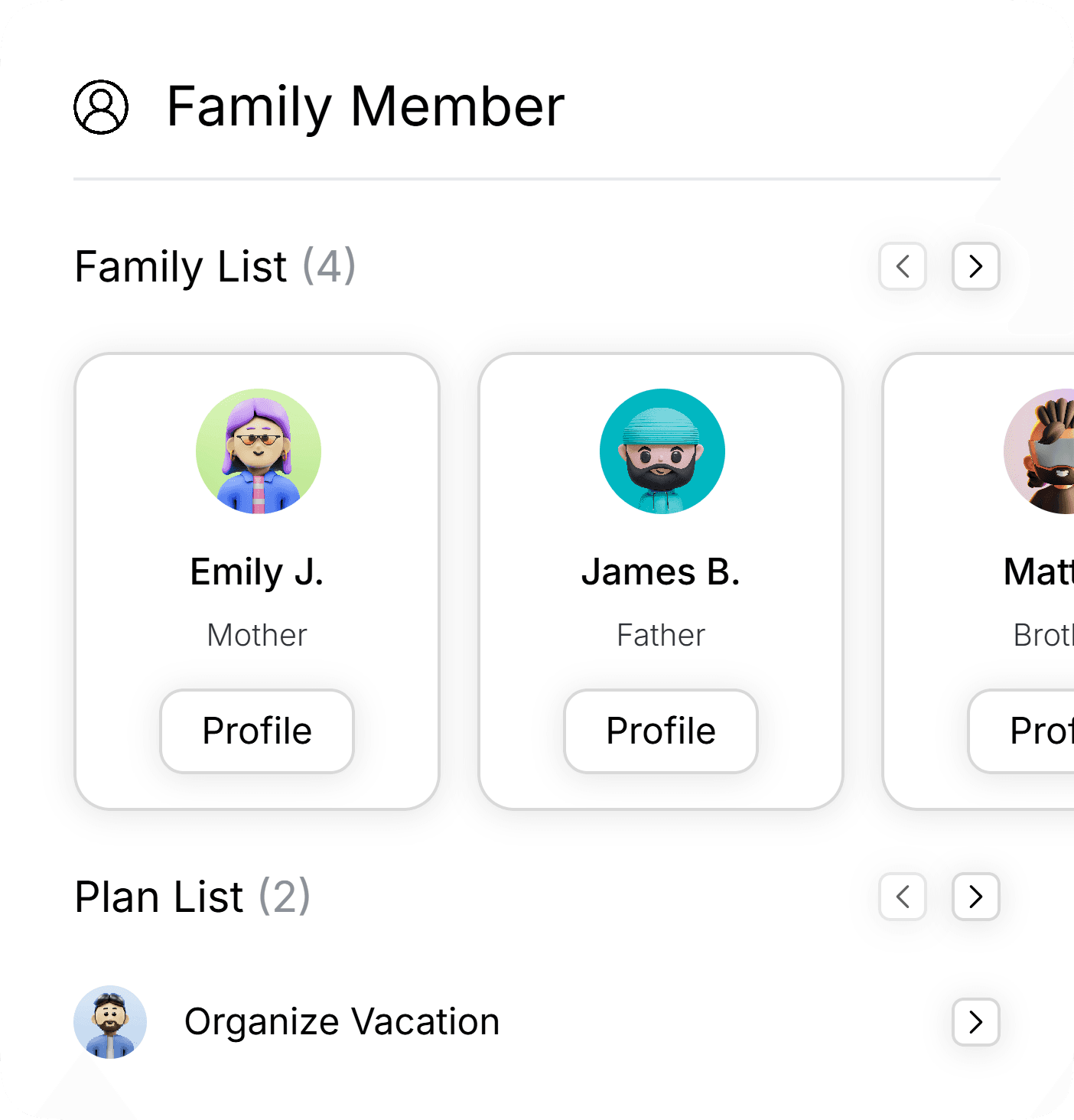Advance Family List with the right arrow
Viewport: 1074px width, 1120px height.
[975, 267]
